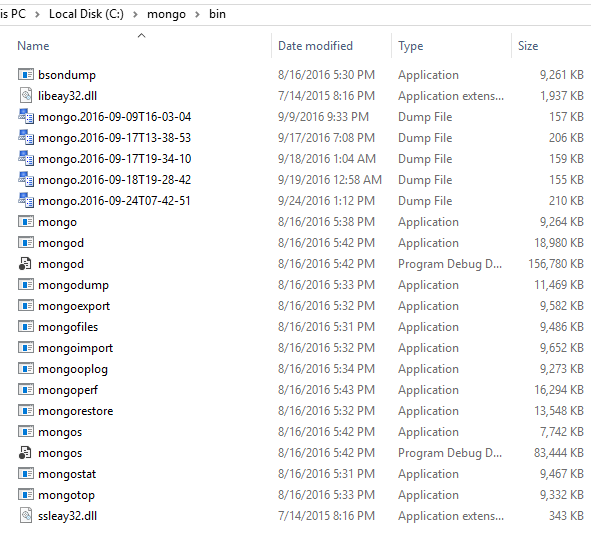This screenshot has height=535, width=591.
Task: Click the 156,780 KB size value
Action: pyautogui.click(x=556, y=264)
